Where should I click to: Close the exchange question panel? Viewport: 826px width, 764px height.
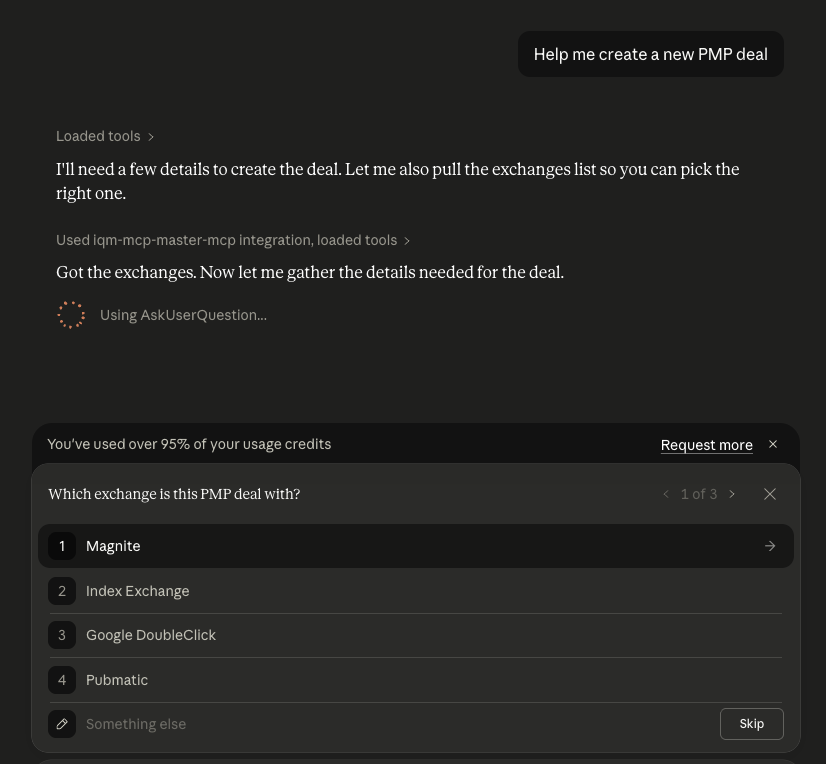click(x=770, y=494)
